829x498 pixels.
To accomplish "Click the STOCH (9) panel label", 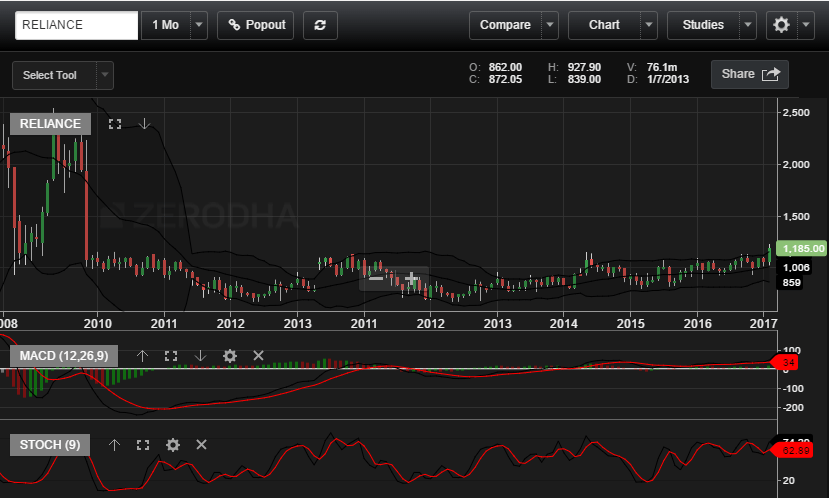I will coord(50,445).
